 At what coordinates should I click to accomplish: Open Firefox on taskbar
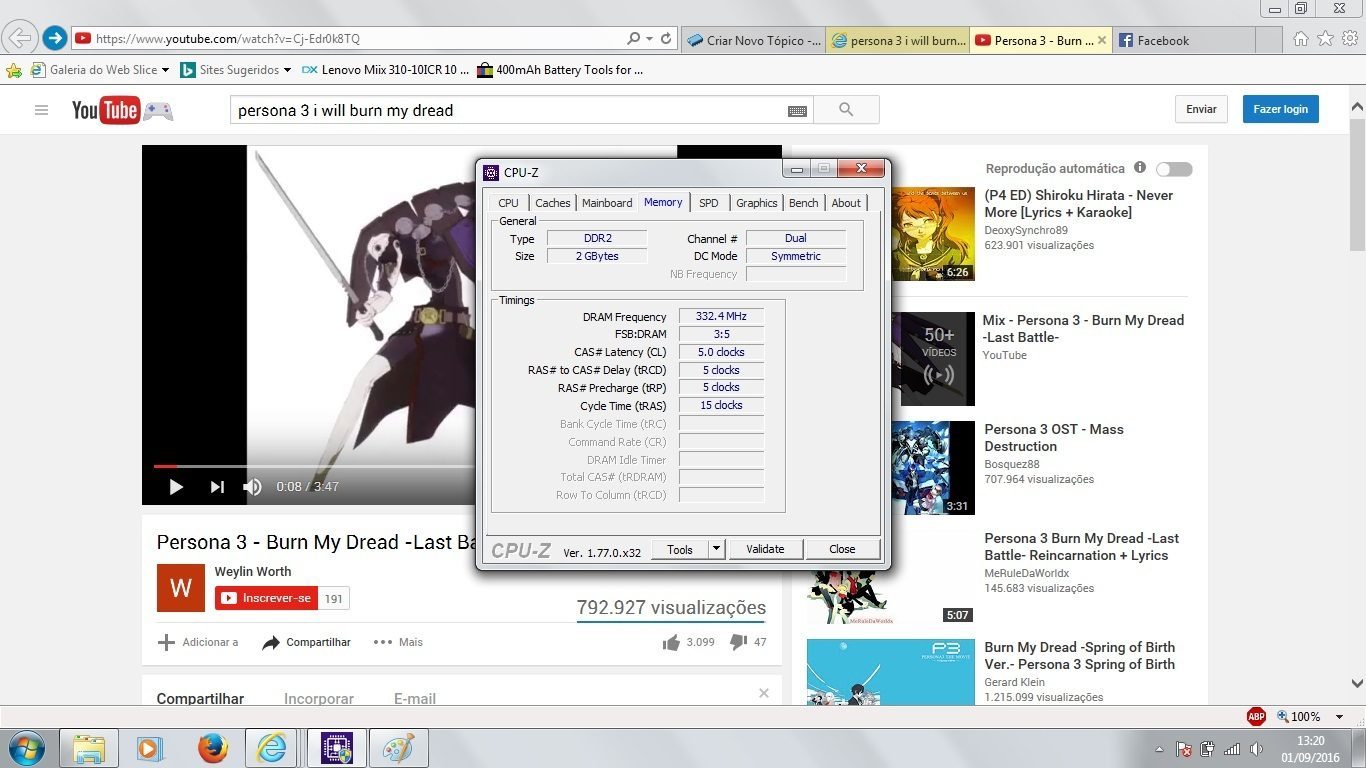tap(212, 748)
